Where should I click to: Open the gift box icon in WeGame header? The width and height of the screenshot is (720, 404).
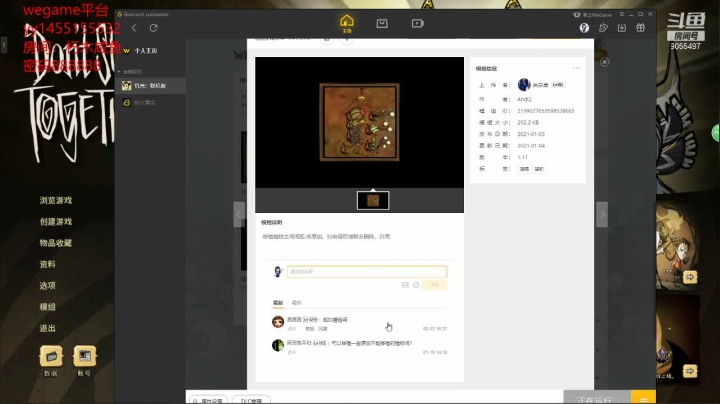pos(641,28)
